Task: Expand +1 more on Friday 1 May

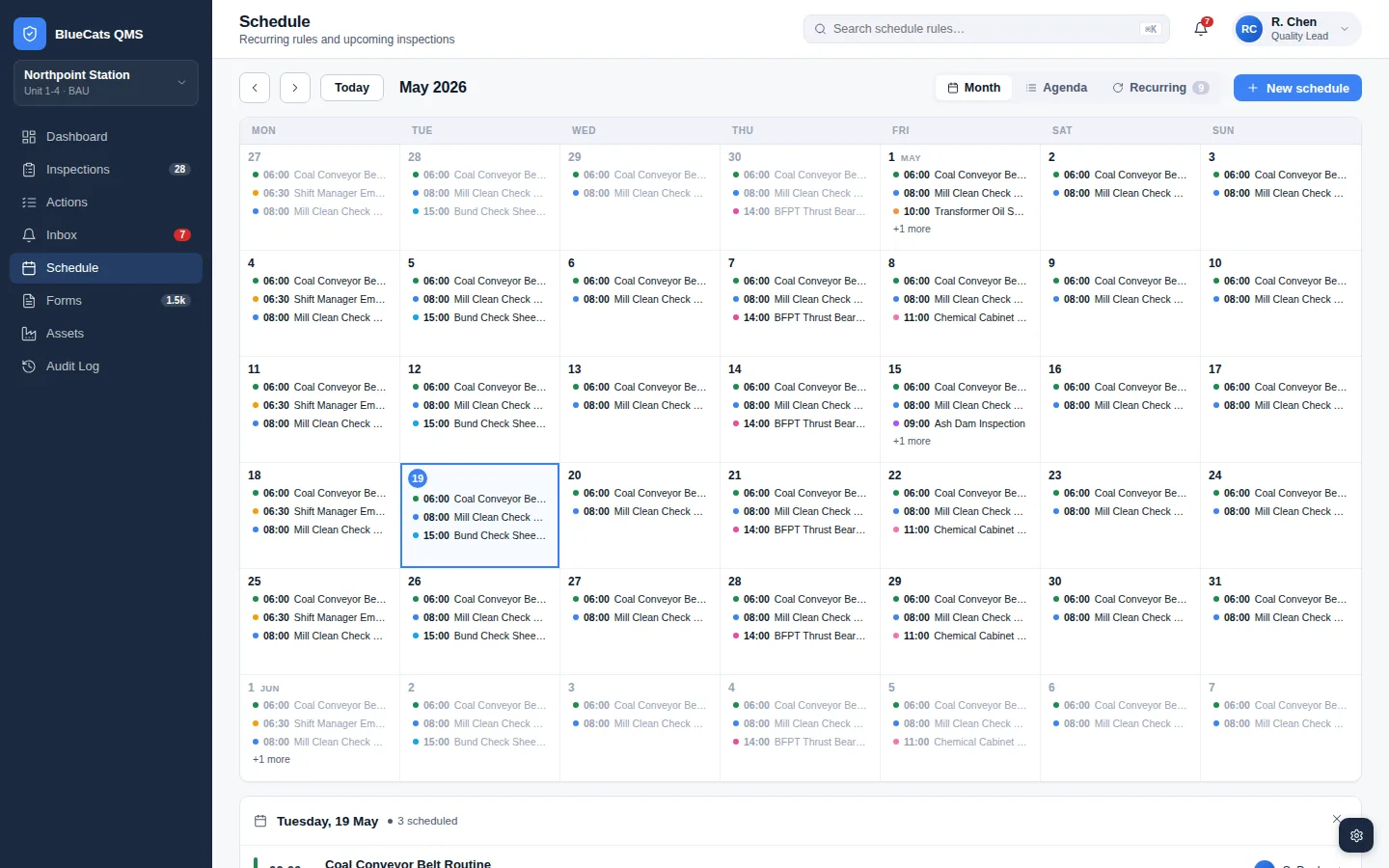Action: (x=912, y=229)
